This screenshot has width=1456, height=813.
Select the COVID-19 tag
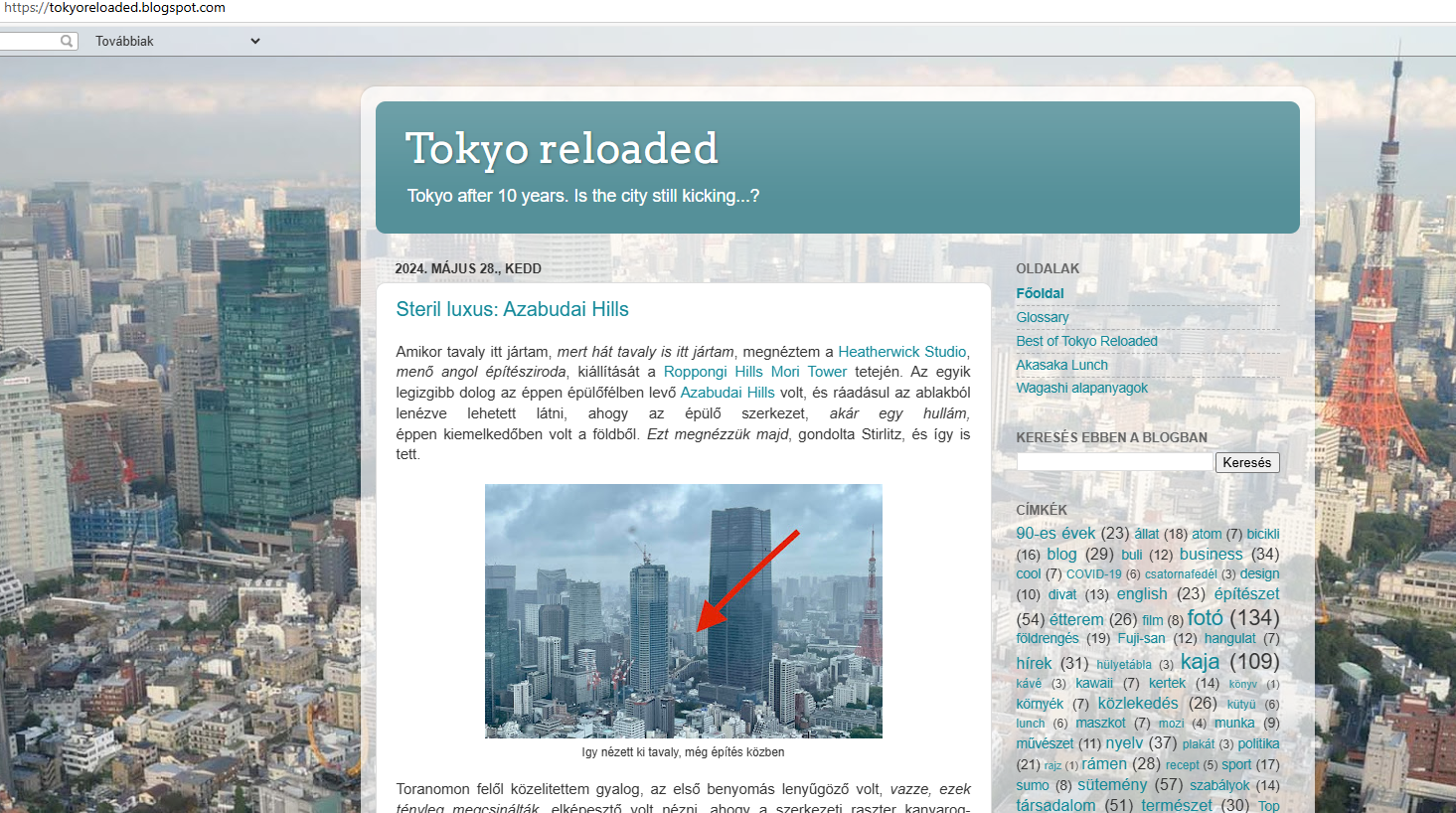[1093, 574]
